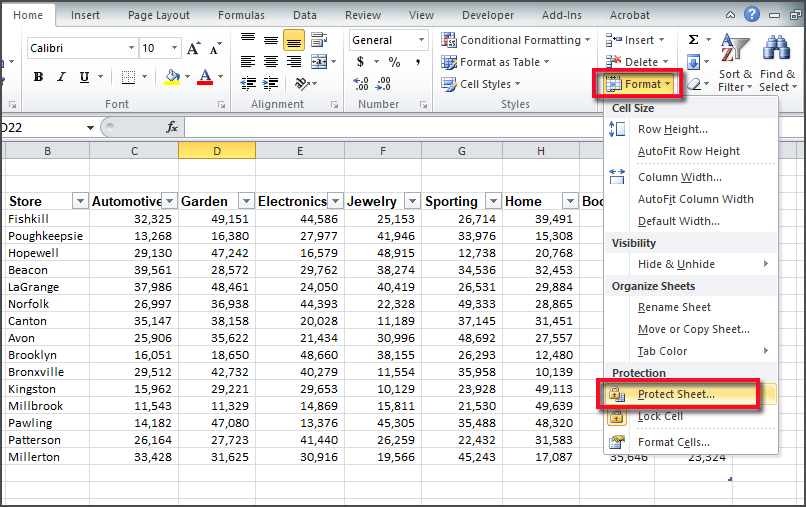This screenshot has height=507, width=806.
Task: Center text horizontally
Action: (x=271, y=62)
